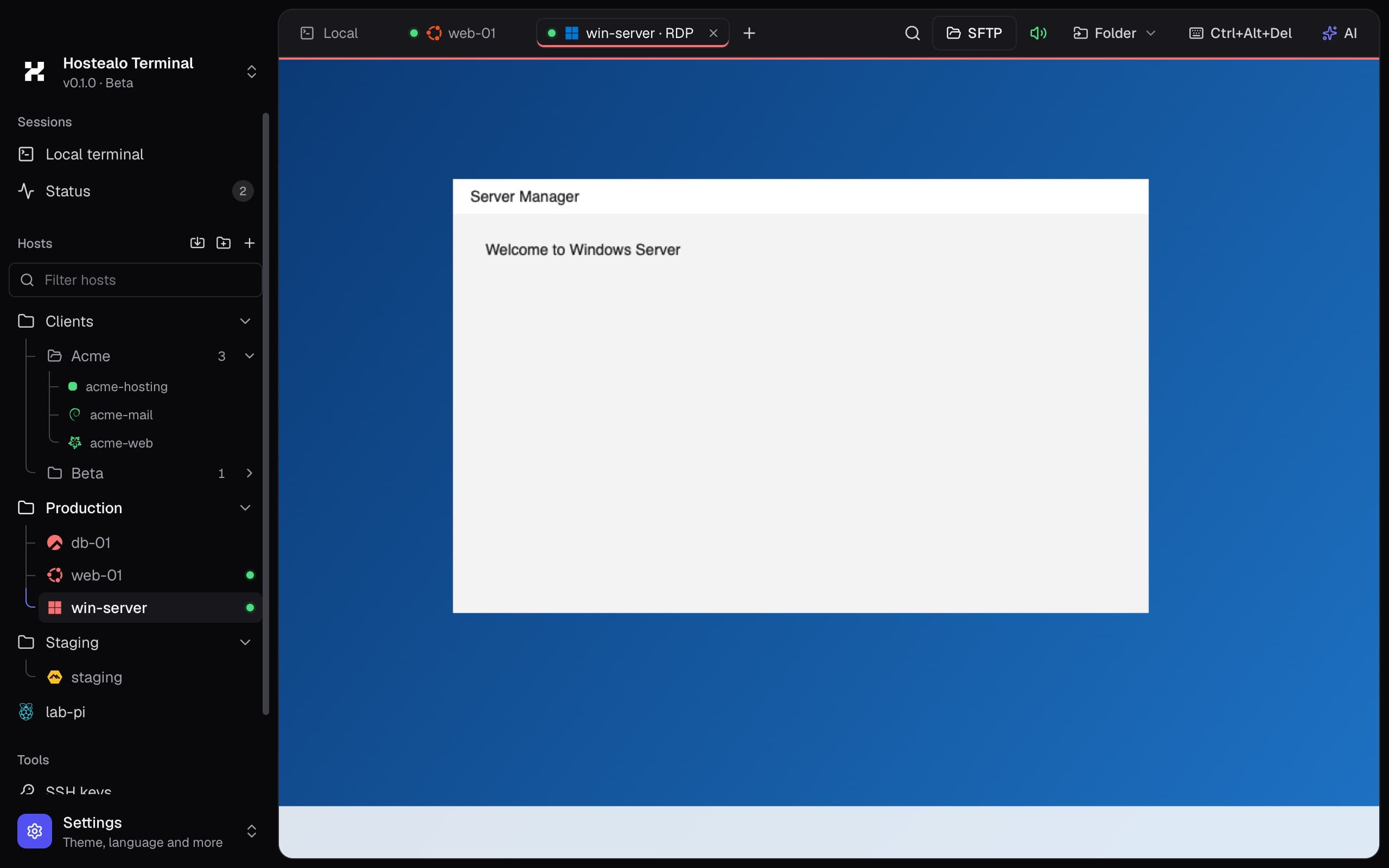Click the web-01 Ubuntu icon in sidebar
Viewport: 1389px width, 868px height.
point(54,575)
